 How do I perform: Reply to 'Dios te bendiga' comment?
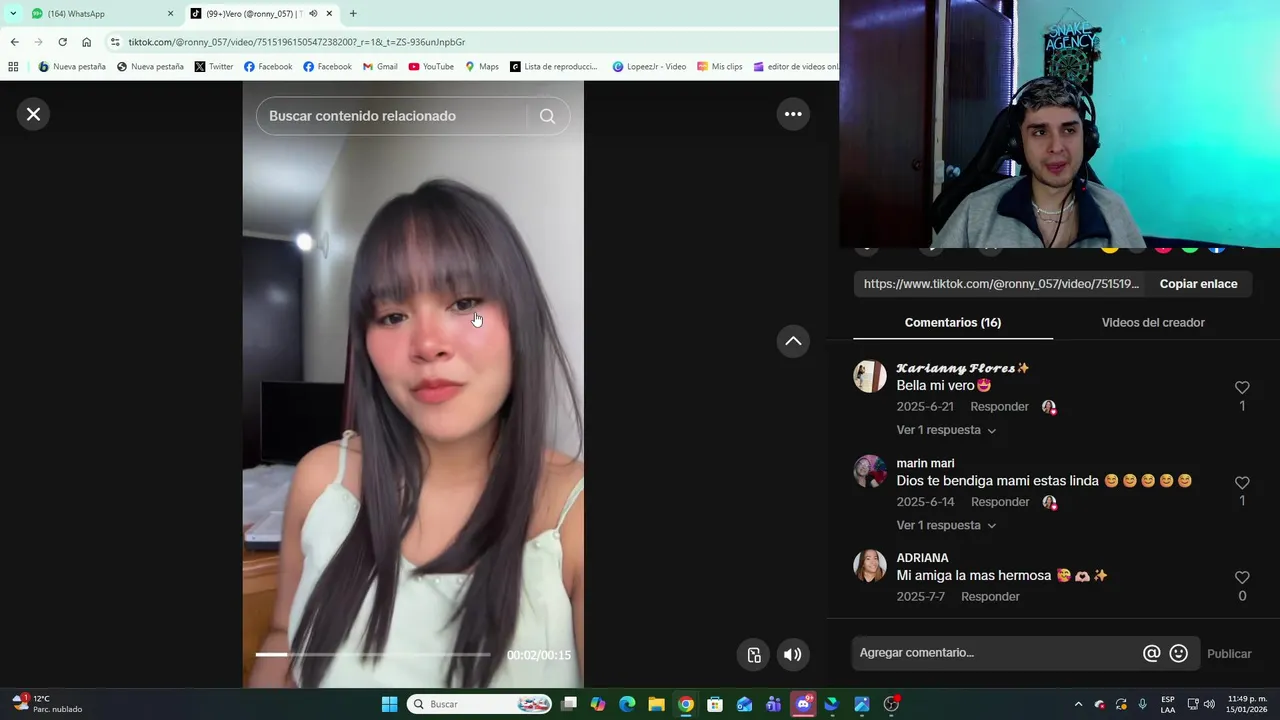pos(999,502)
